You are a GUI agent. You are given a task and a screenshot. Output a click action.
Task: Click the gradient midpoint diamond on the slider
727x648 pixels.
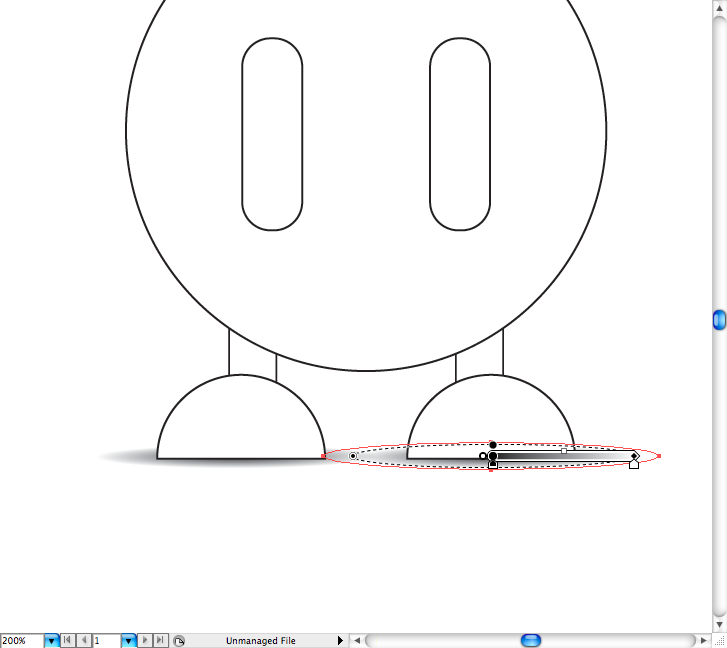pos(564,451)
